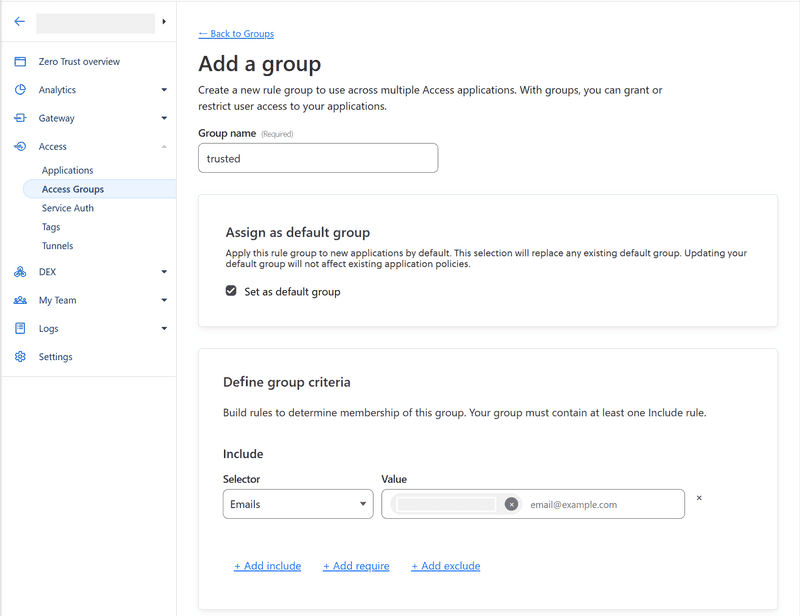Click the Gateway sidebar icon
This screenshot has height=616, width=800.
pos(20,118)
